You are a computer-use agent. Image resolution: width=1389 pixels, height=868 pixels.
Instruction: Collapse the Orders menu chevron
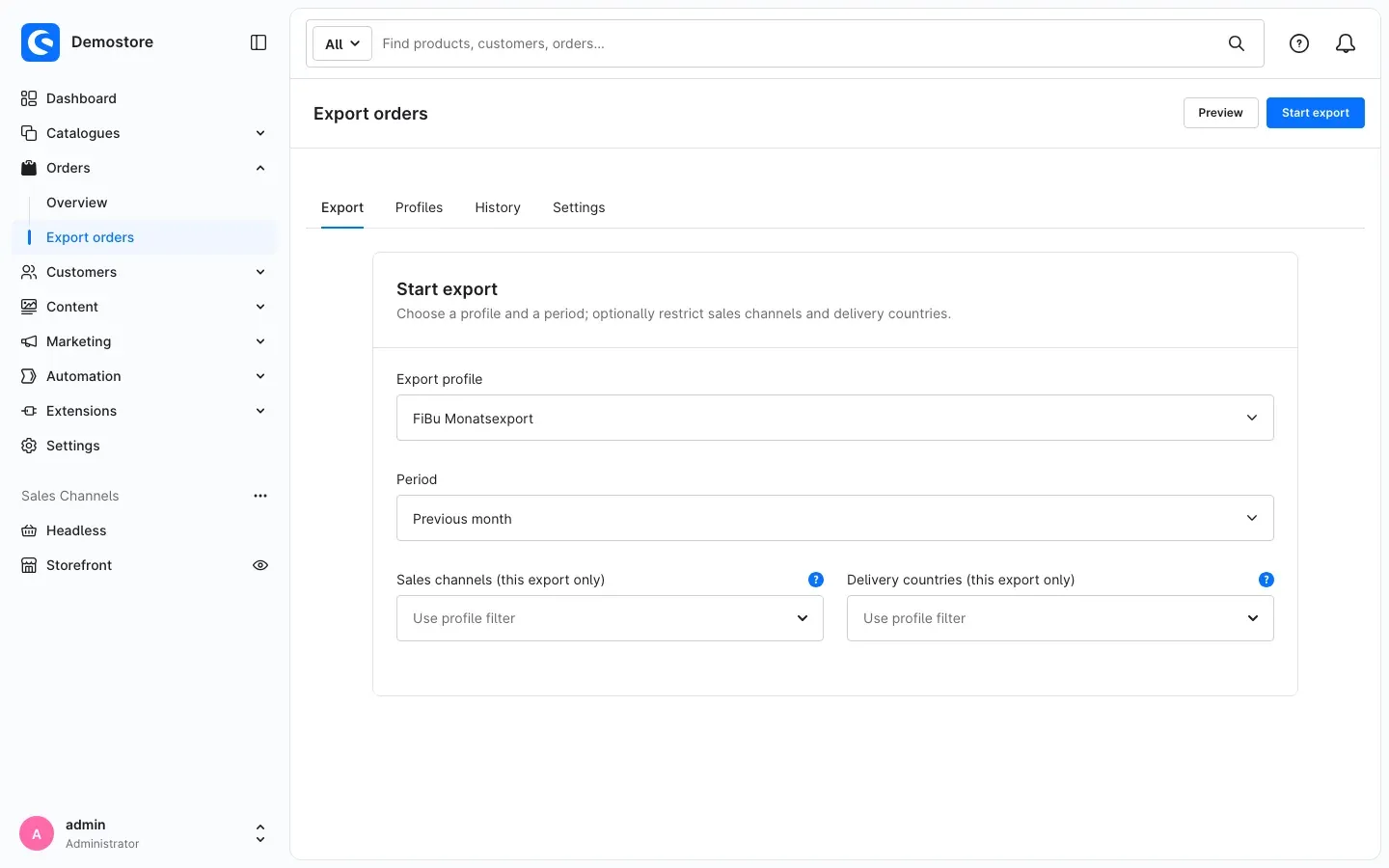(260, 168)
